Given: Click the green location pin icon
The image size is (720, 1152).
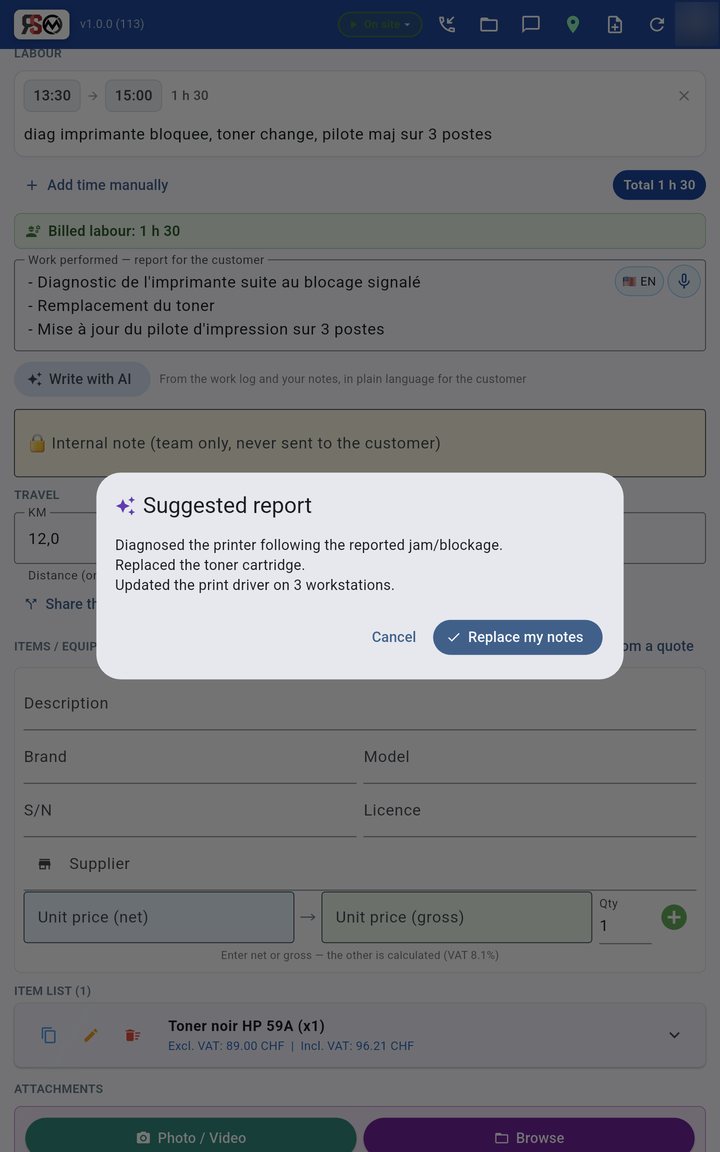Looking at the screenshot, I should (x=572, y=24).
